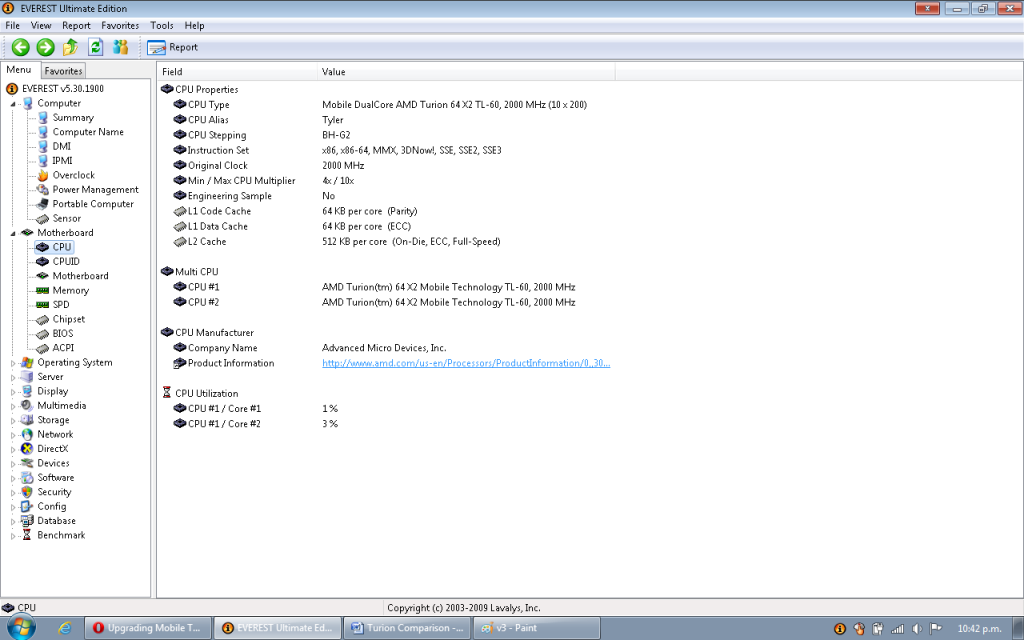
Task: Click the Security shield icon
Action: (x=27, y=492)
